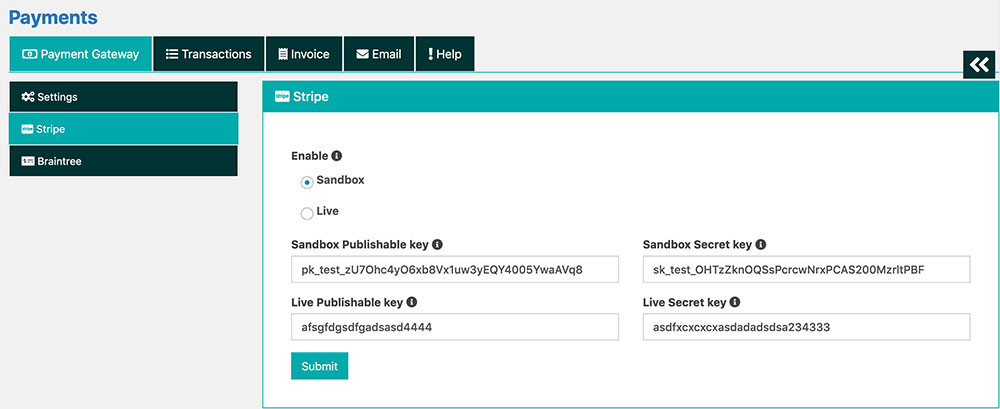Focus the Live Publishable key field
The width and height of the screenshot is (1000, 409).
(455, 327)
